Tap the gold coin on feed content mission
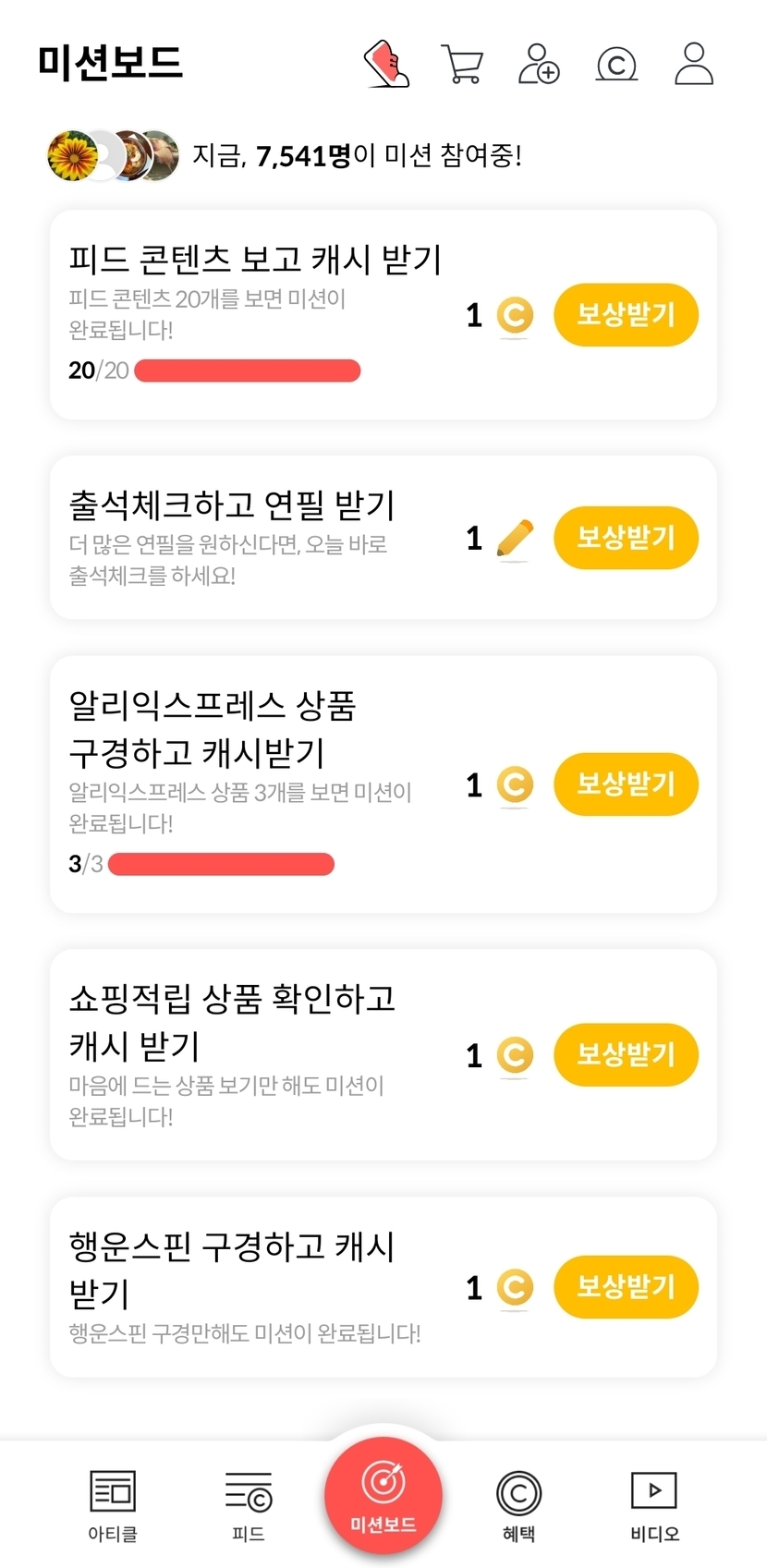This screenshot has width=767, height=1568. tap(515, 316)
